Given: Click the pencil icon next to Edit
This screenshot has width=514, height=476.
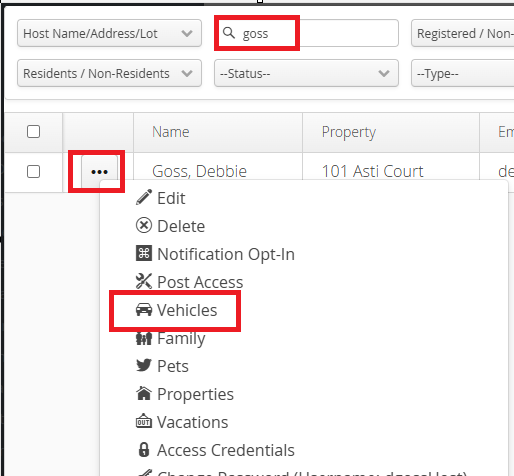Looking at the screenshot, I should pyautogui.click(x=144, y=198).
